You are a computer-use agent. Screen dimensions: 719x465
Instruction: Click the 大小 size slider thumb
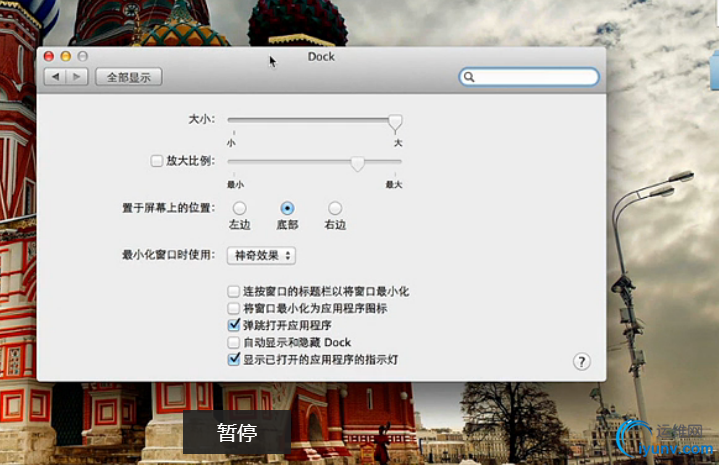point(395,123)
